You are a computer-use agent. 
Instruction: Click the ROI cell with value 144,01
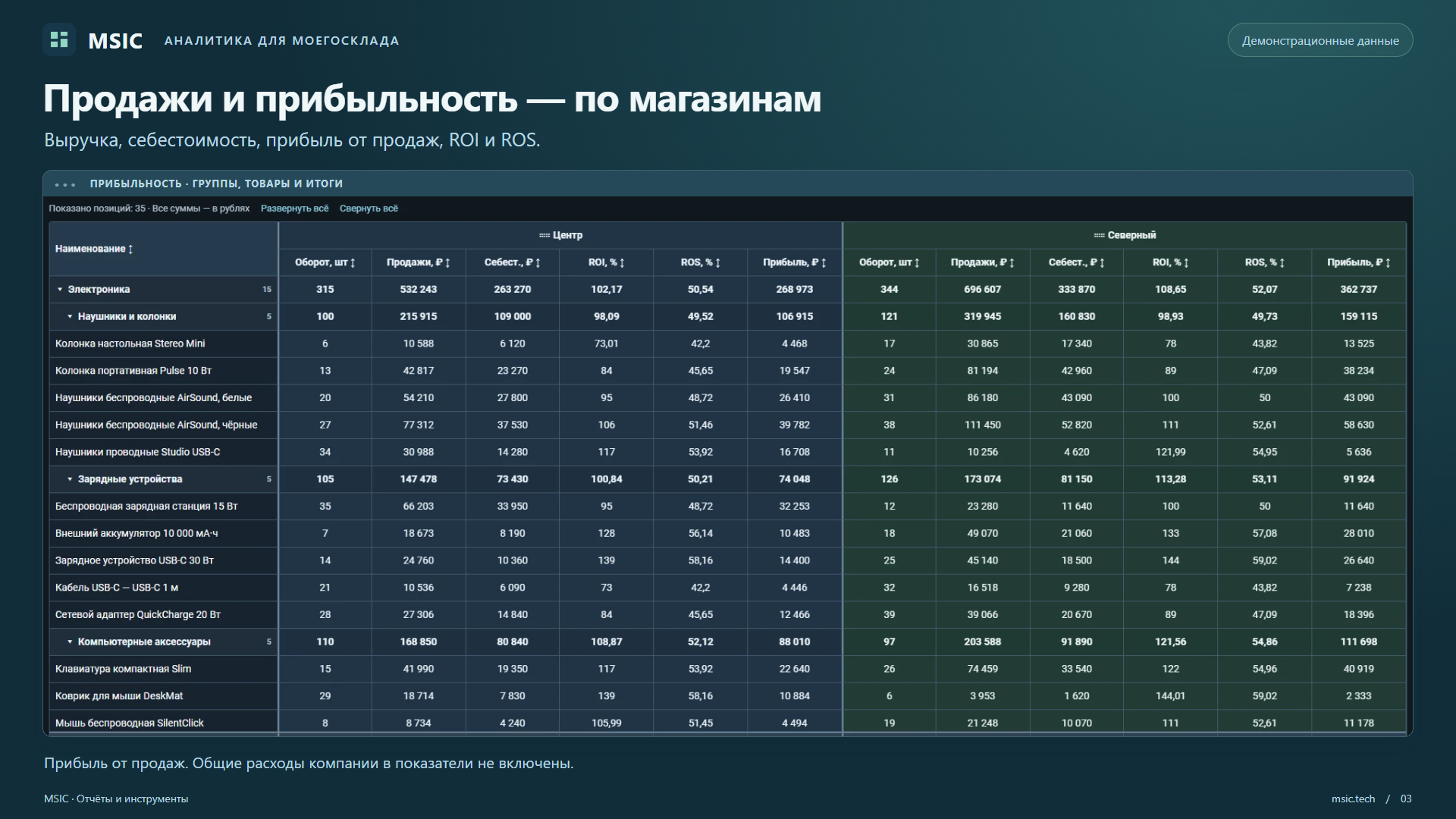[x=1171, y=696]
